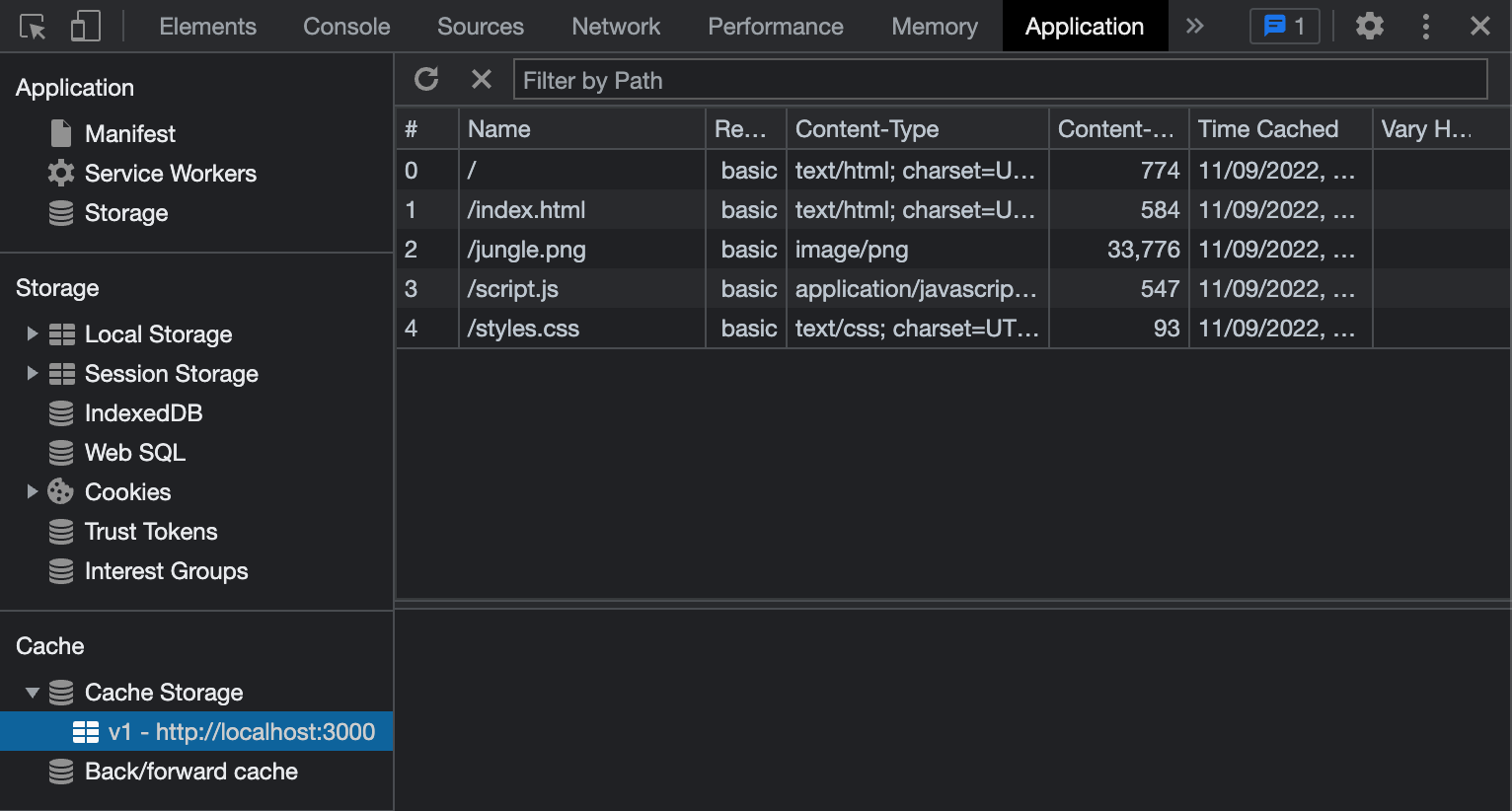Activate inspect element mode
This screenshot has width=1512, height=811.
[32, 27]
